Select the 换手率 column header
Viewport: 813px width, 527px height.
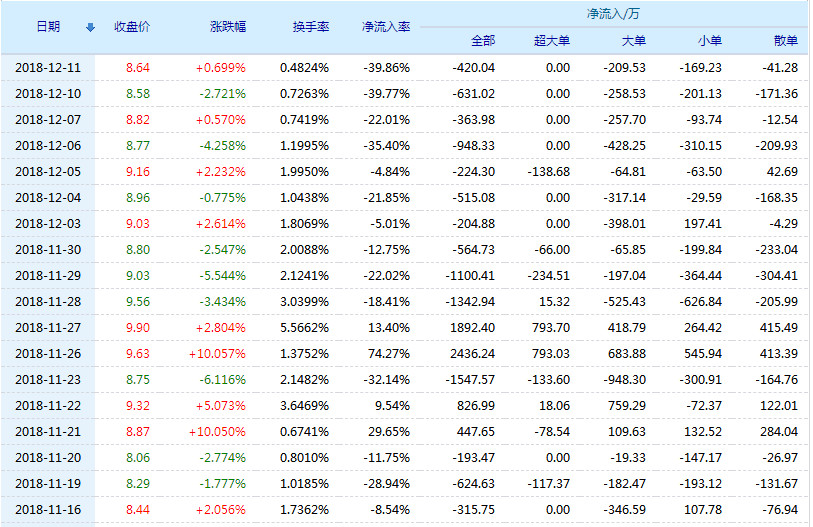pyautogui.click(x=309, y=27)
